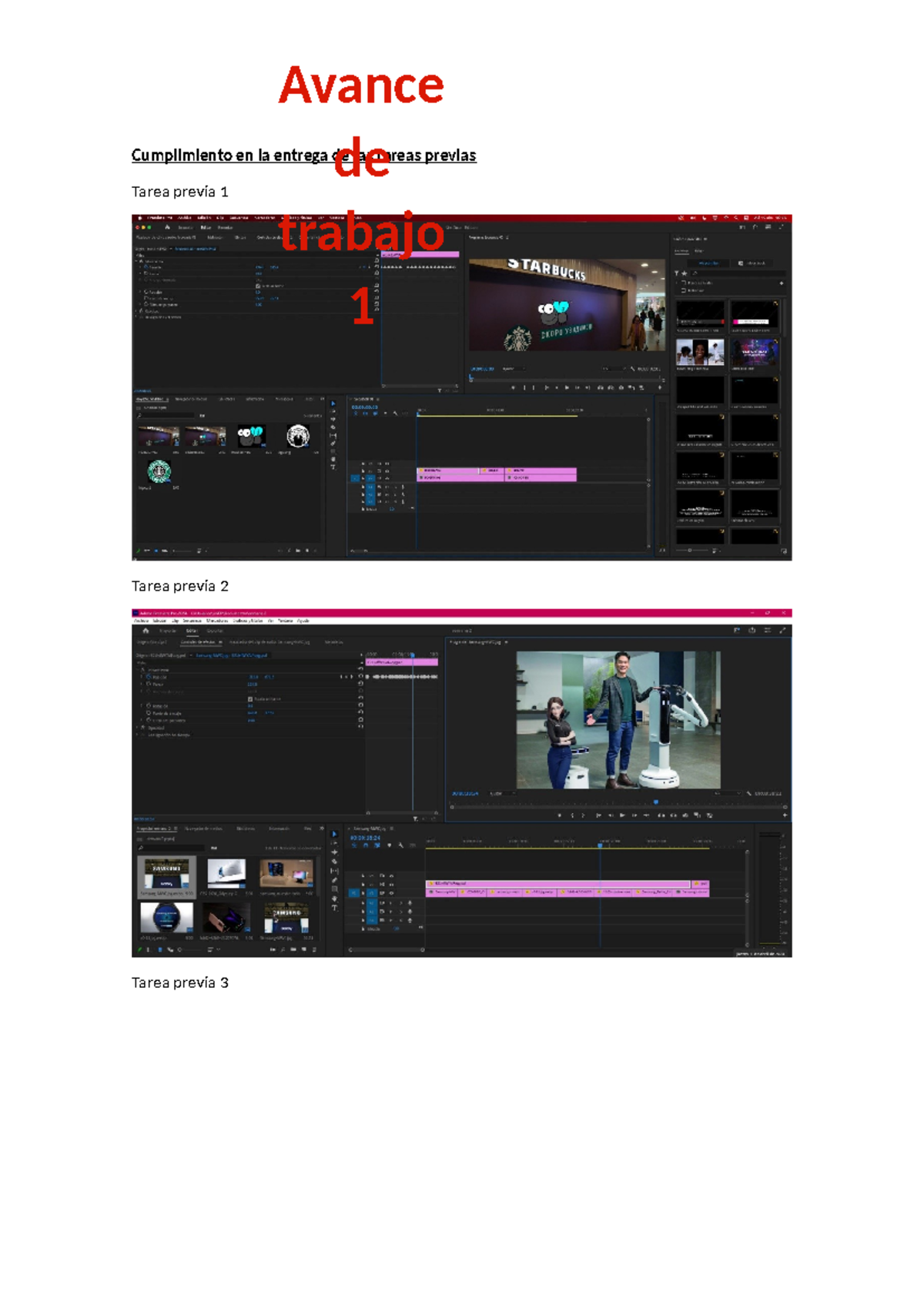This screenshot has width=924, height=1306.
Task: Expand Opacity section in Samsung Effect Controls
Action: click(x=138, y=728)
